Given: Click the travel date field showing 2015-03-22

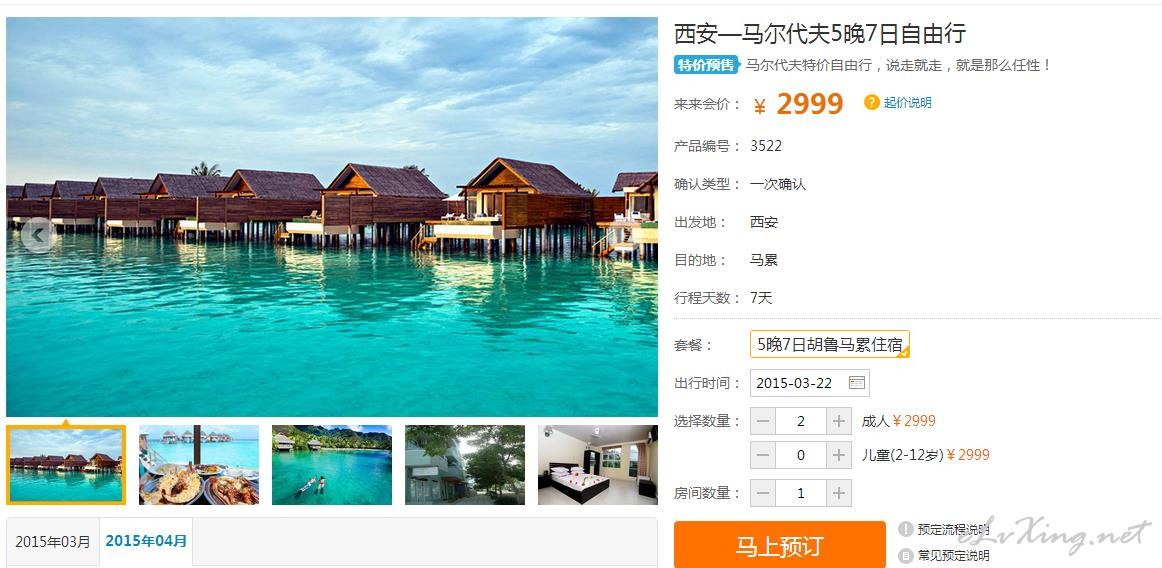Looking at the screenshot, I should [x=809, y=383].
